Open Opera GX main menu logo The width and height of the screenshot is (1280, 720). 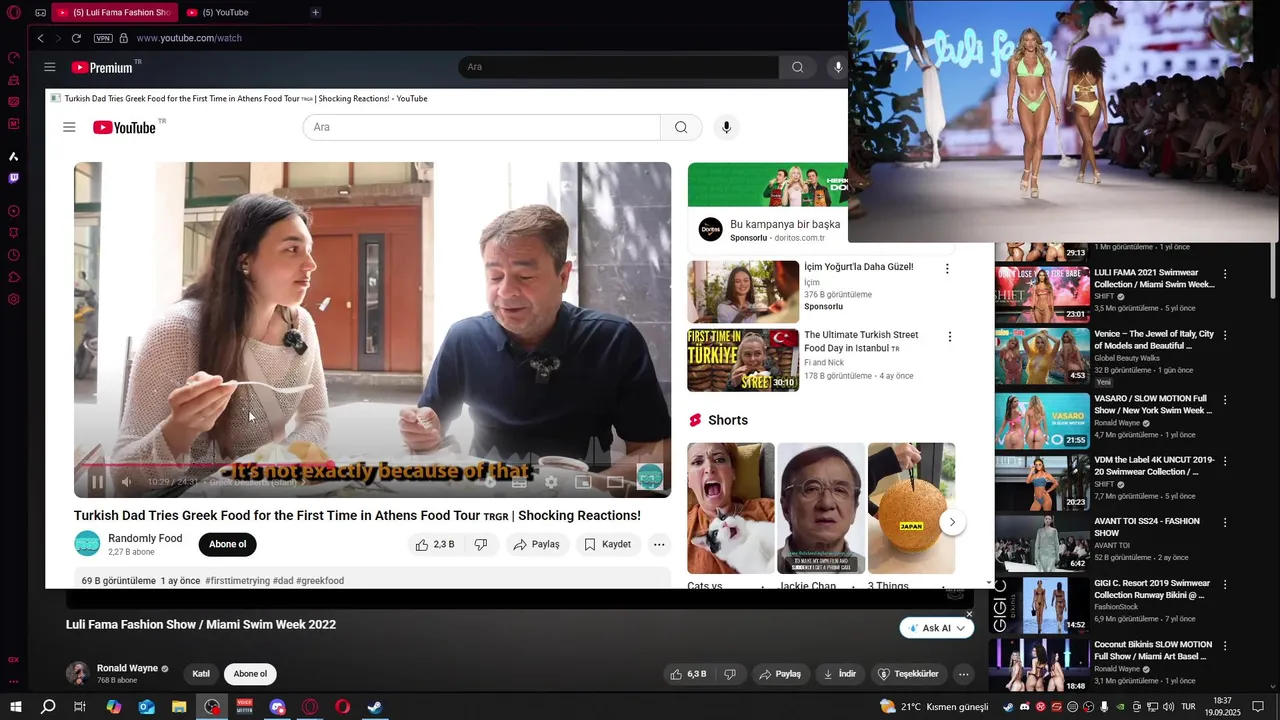[x=14, y=12]
